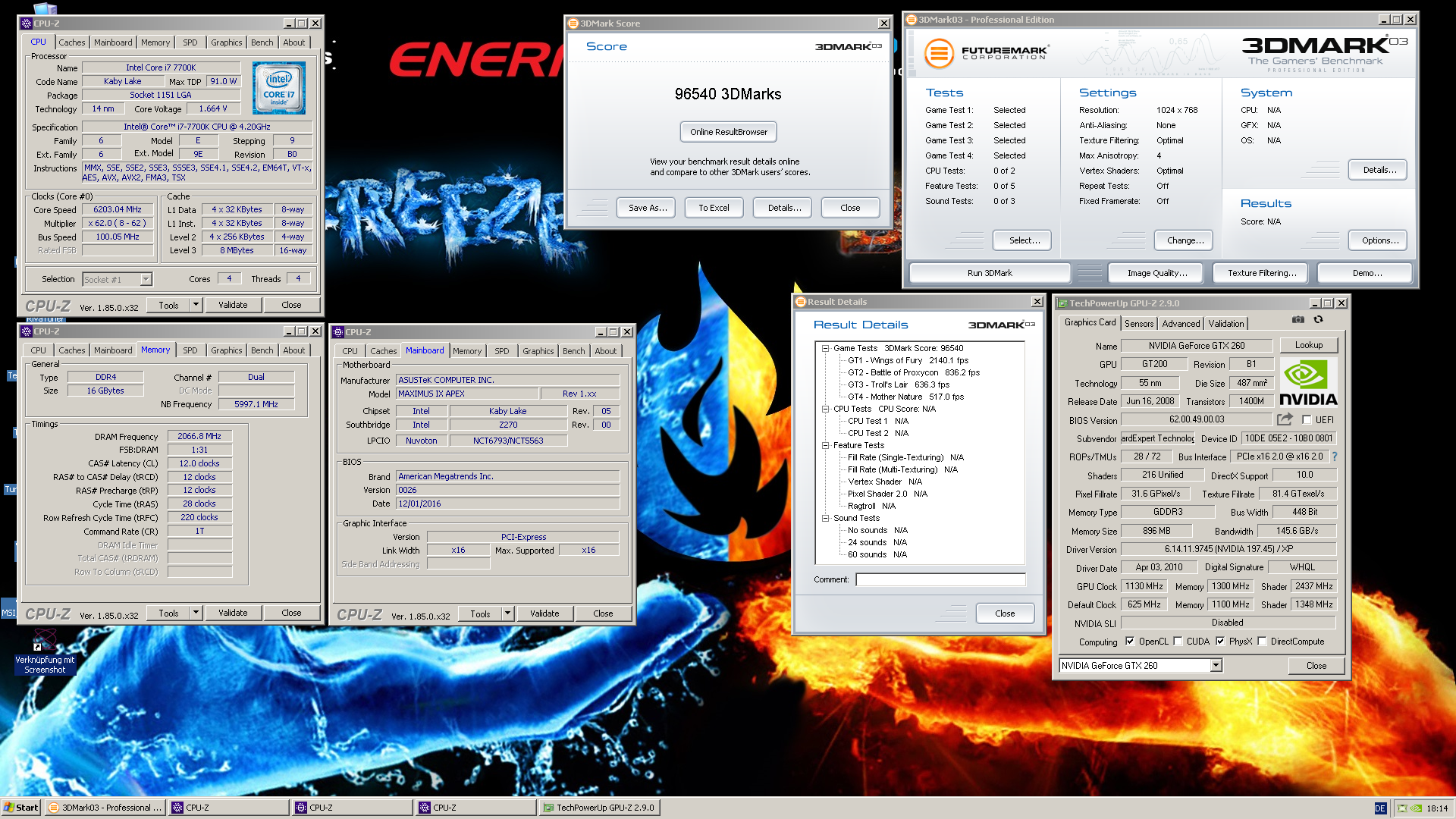Switch to 3DMark03 Professional taskbar button
Viewport: 1456px width, 819px height.
point(105,808)
